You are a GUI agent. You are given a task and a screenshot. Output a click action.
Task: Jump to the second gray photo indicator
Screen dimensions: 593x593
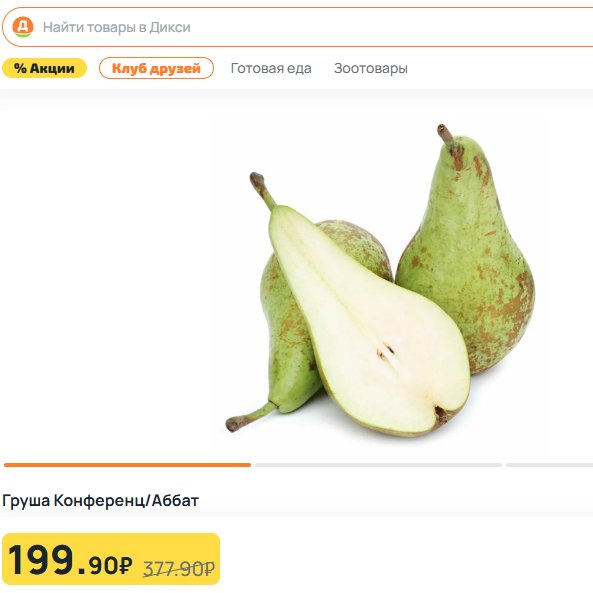[x=378, y=465]
